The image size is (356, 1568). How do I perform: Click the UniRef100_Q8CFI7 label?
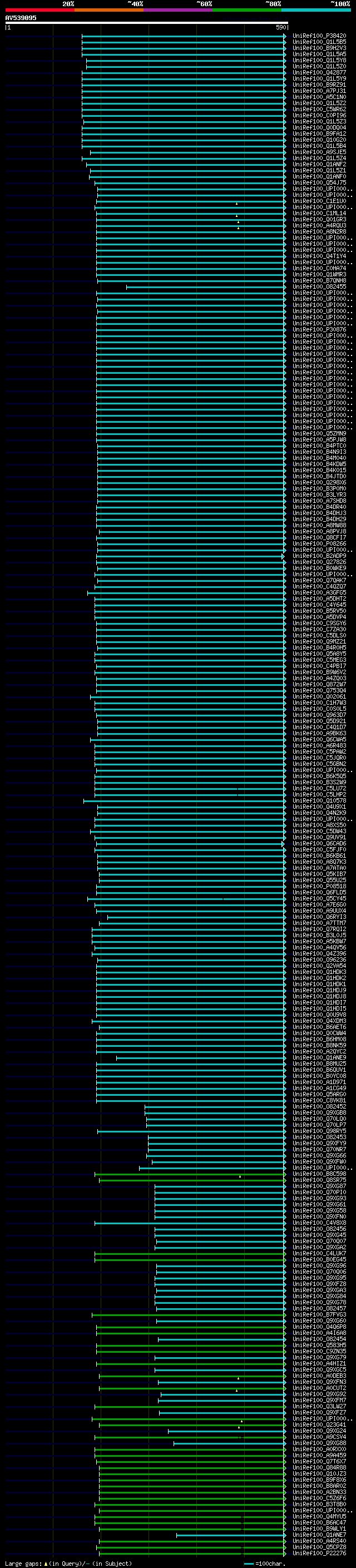coord(319,537)
